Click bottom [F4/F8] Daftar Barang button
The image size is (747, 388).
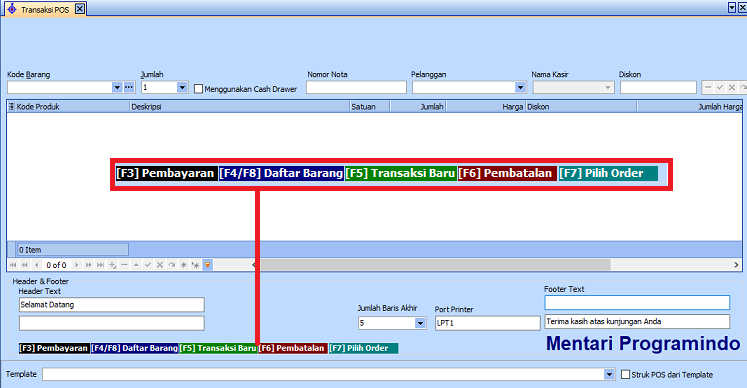point(135,348)
